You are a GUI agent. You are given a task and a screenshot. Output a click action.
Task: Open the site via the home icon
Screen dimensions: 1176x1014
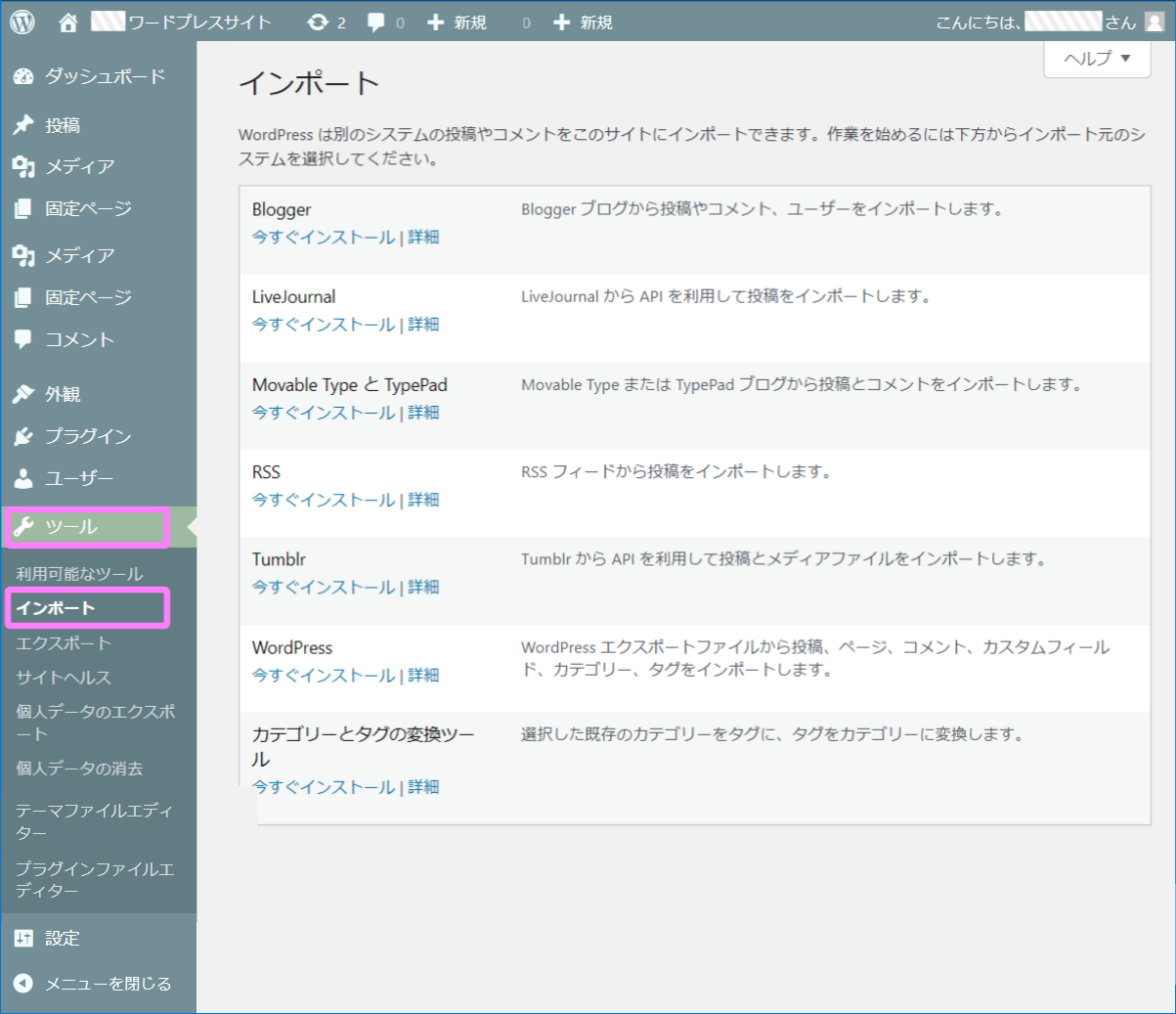(x=66, y=21)
